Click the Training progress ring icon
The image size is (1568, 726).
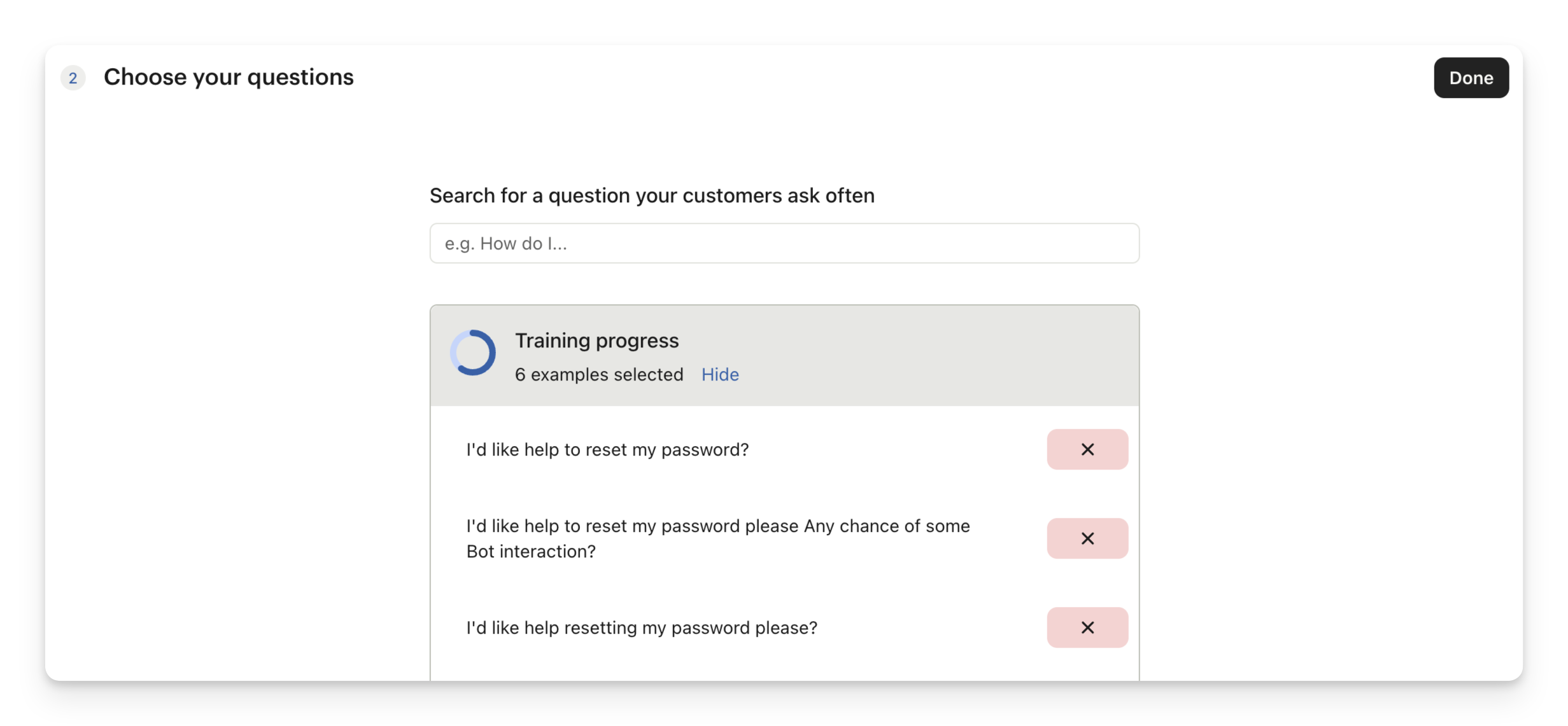coord(473,353)
